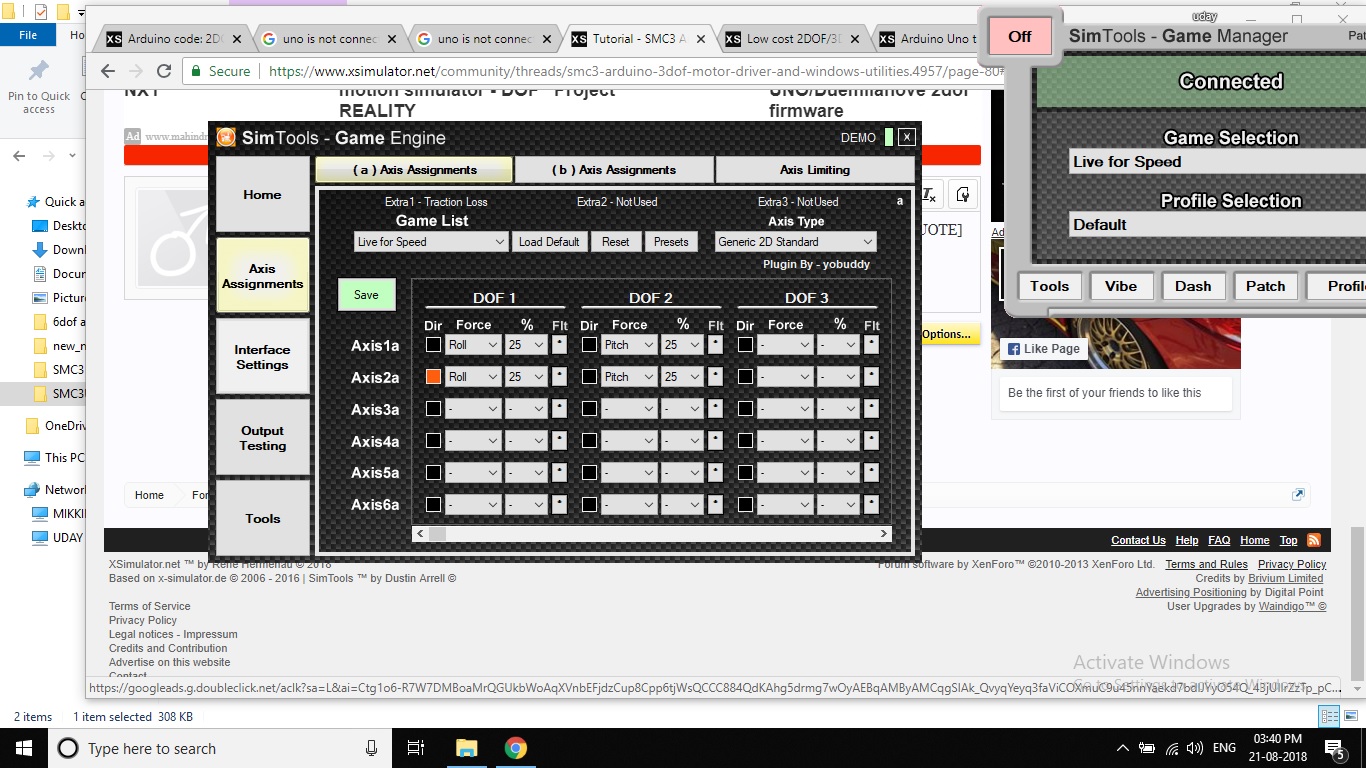Open the 'Low cost 2DOF' browser tab

click(x=793, y=39)
